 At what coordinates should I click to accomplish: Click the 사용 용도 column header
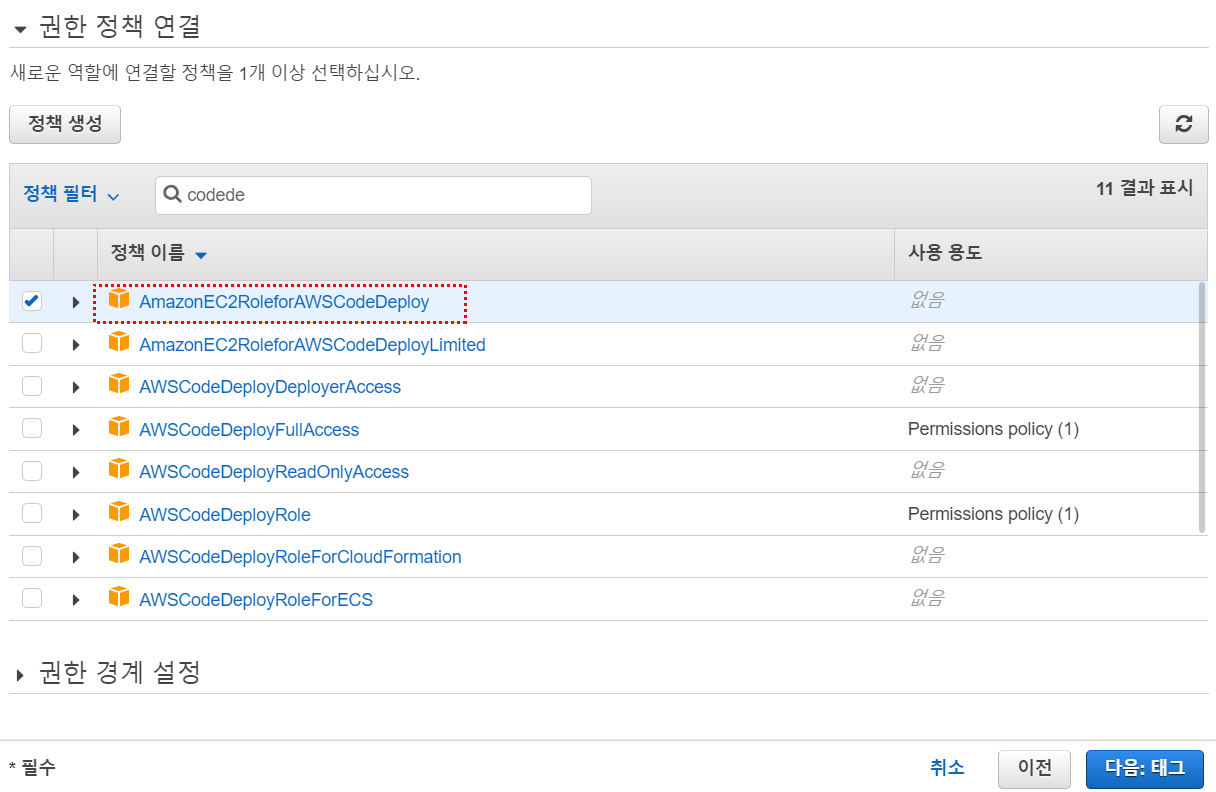coord(945,254)
